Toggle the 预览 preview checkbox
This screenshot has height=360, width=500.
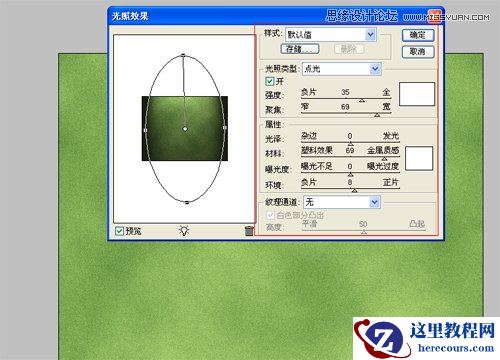[119, 231]
